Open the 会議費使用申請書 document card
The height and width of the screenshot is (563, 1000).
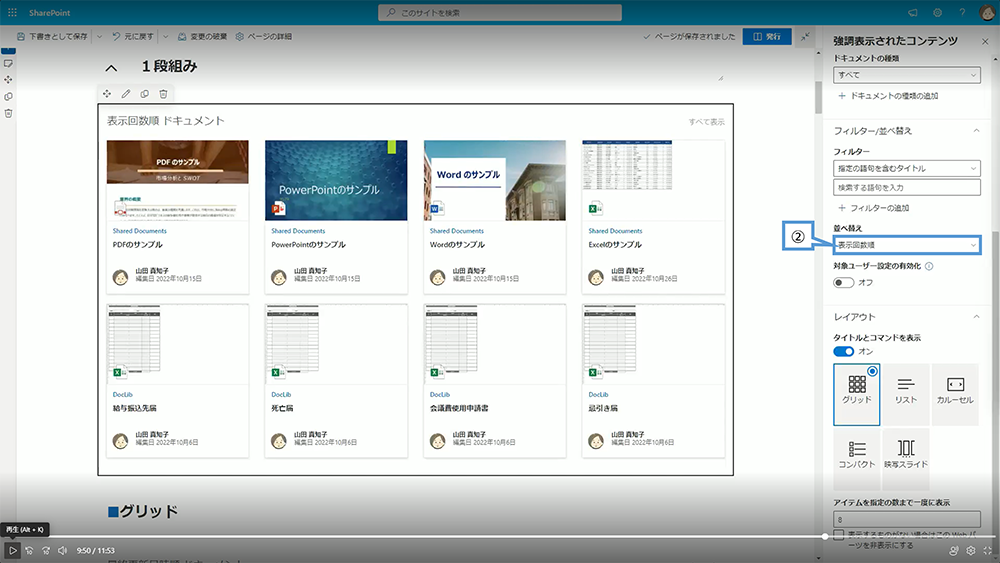pos(494,381)
